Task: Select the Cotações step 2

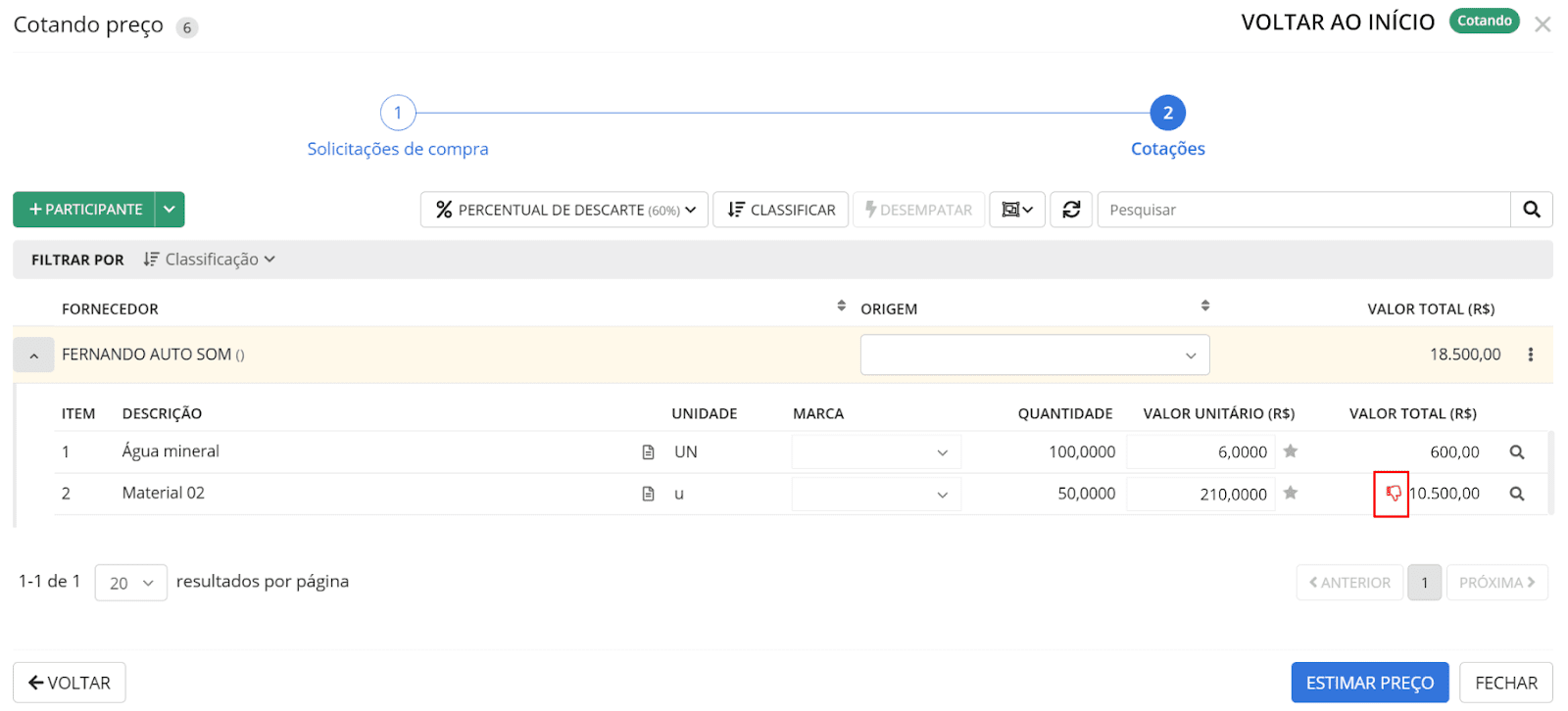Action: point(1167,114)
